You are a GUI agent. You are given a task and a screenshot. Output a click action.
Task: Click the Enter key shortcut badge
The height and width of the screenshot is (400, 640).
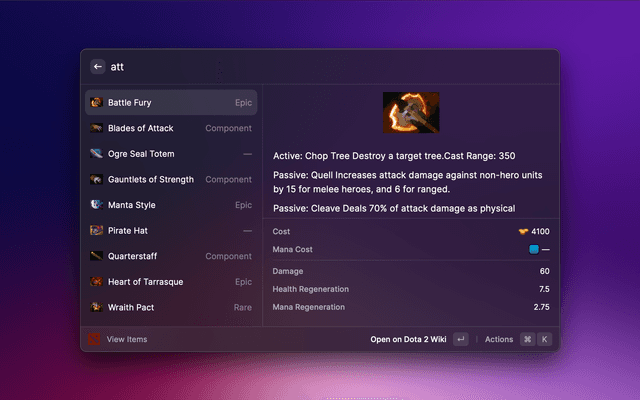(460, 339)
